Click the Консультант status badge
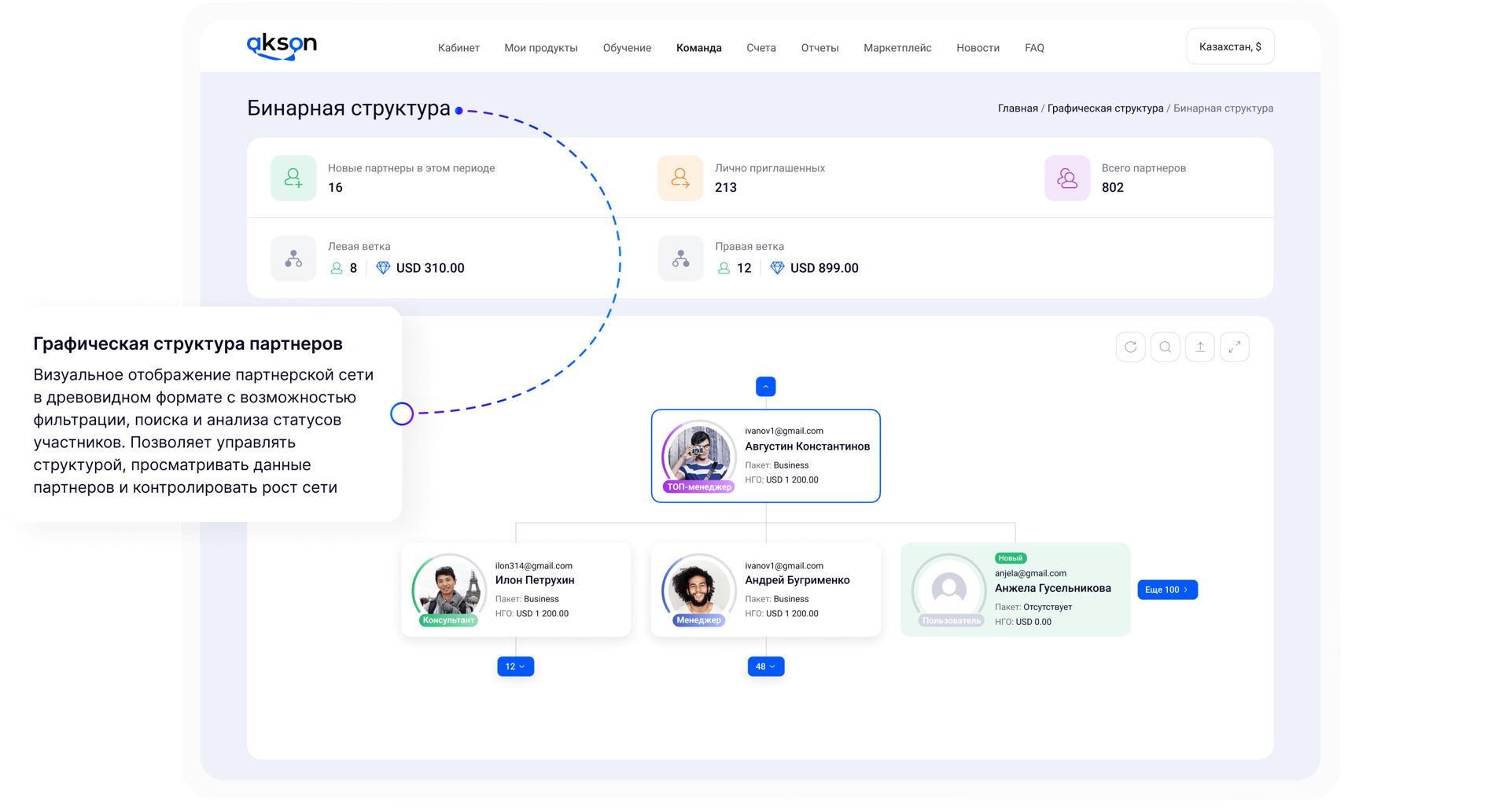The height and width of the screenshot is (812, 1510). (448, 620)
